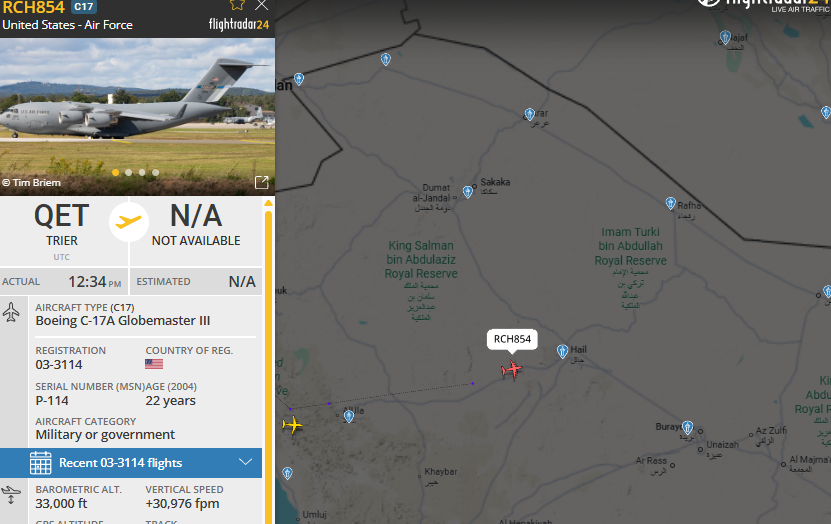Favorite flight RCH854 with star icon

coord(237,5)
